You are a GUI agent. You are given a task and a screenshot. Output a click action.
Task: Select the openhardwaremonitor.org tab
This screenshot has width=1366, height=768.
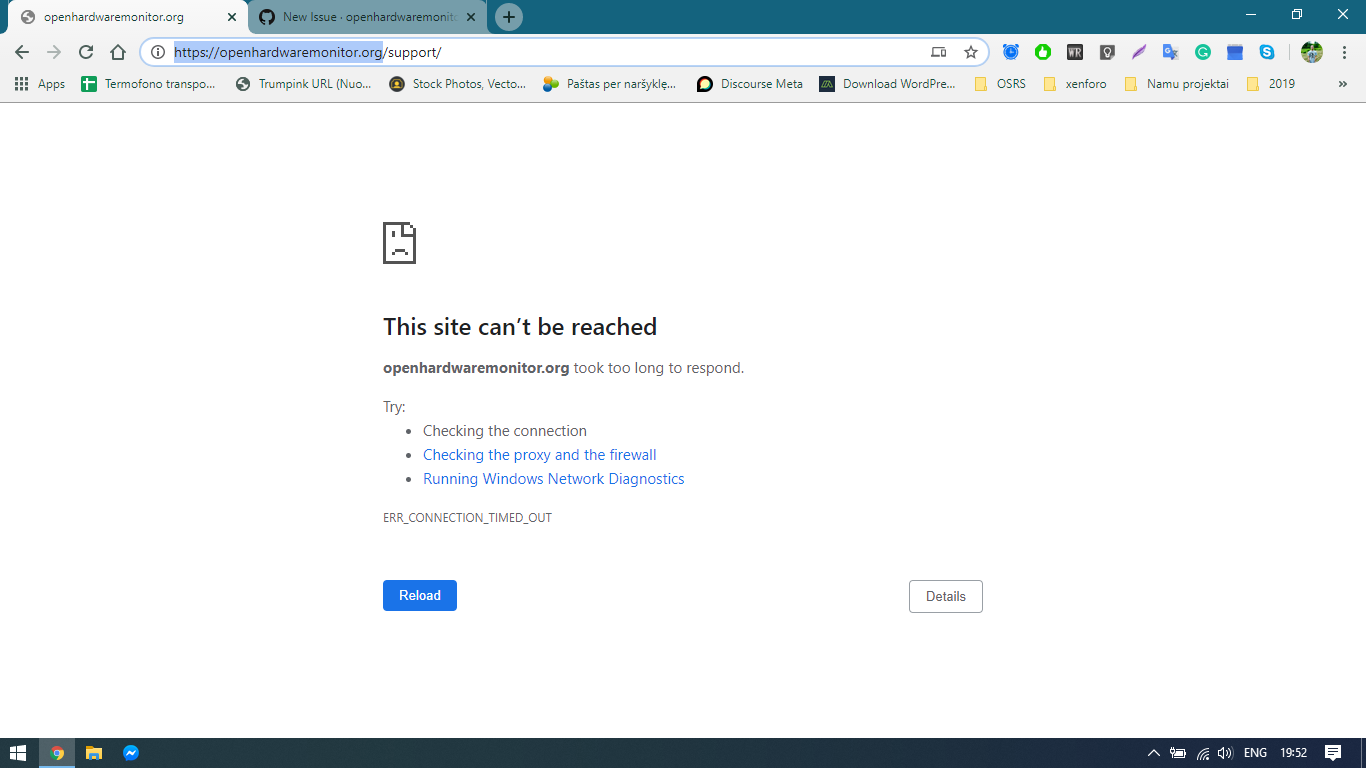click(120, 16)
